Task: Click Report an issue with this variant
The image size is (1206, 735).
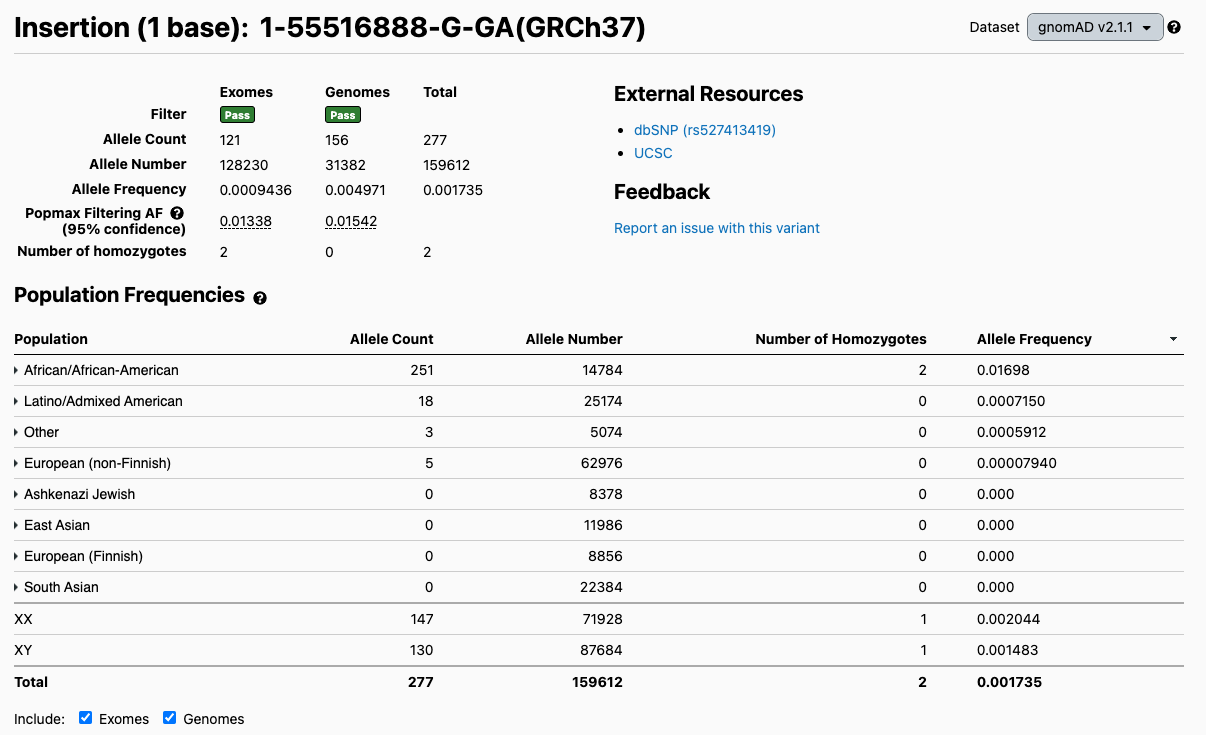Action: tap(716, 228)
